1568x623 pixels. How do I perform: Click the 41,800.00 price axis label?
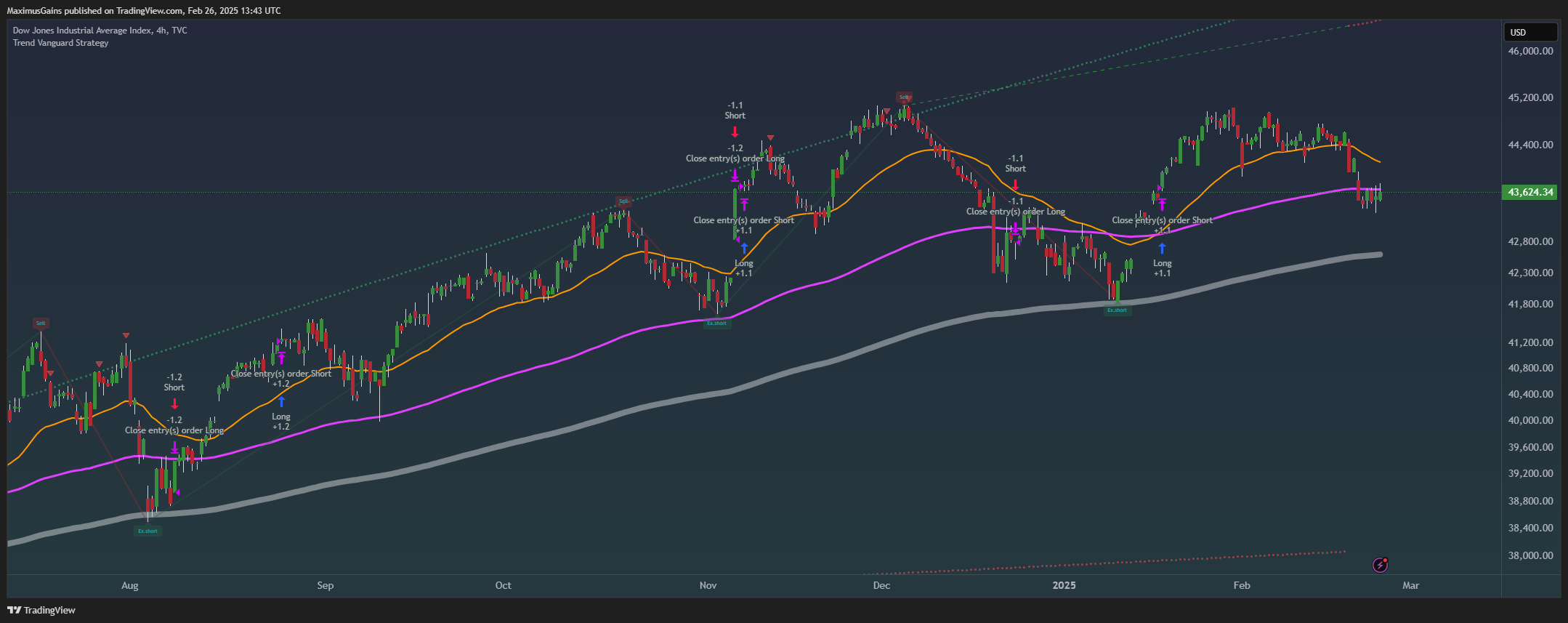click(x=1531, y=304)
